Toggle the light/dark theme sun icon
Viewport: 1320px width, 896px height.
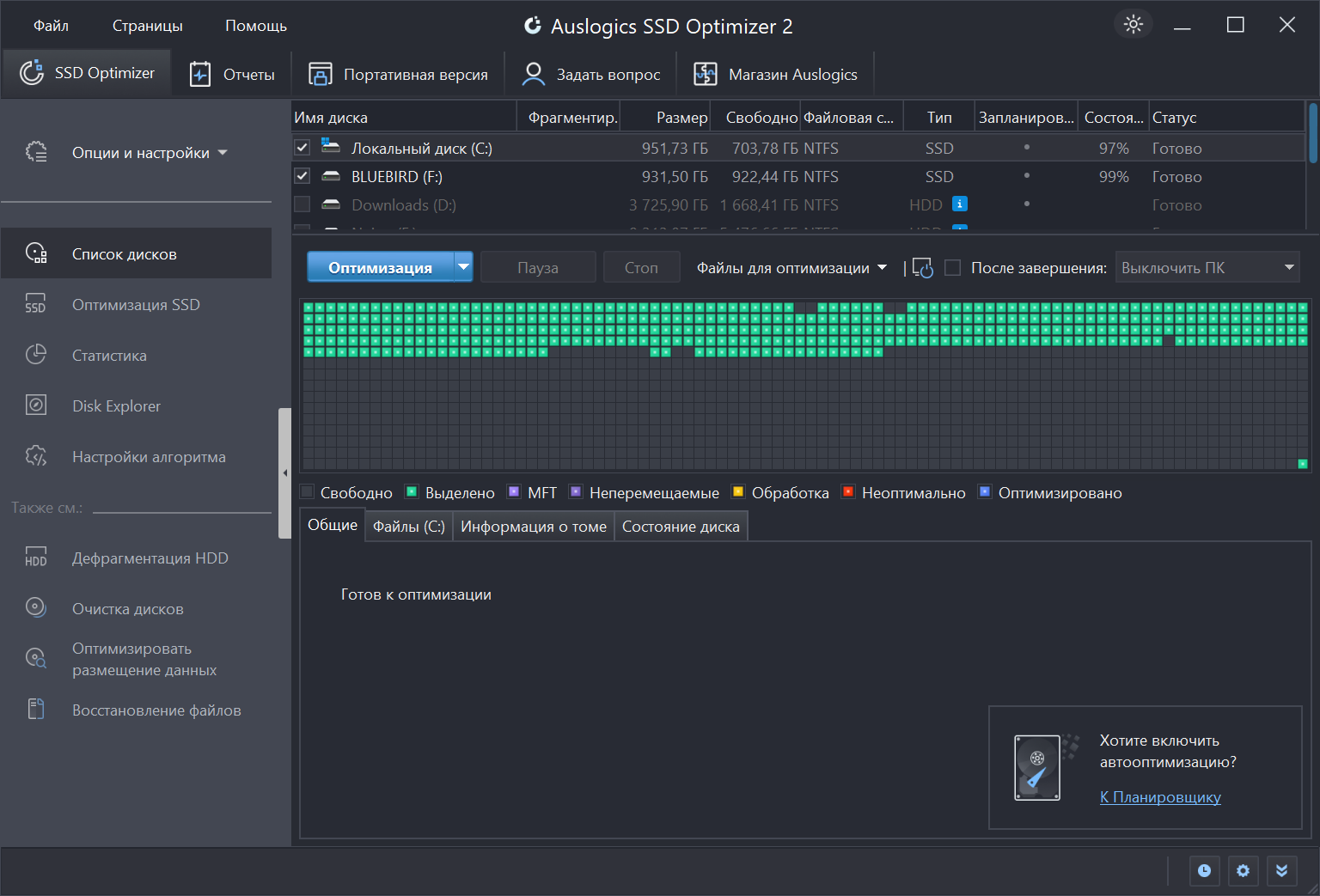pyautogui.click(x=1134, y=25)
